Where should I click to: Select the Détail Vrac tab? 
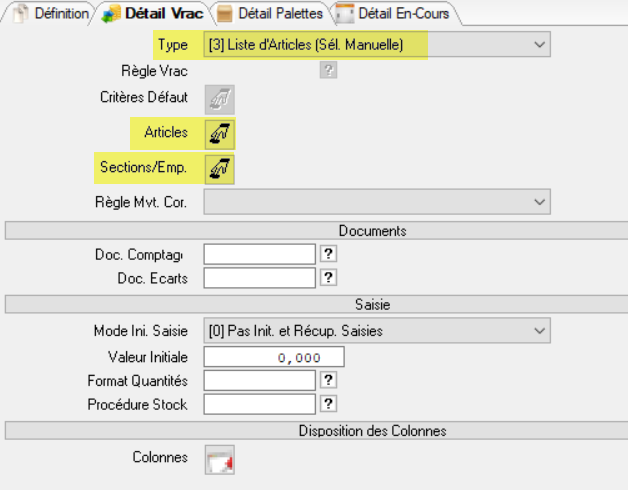(148, 14)
